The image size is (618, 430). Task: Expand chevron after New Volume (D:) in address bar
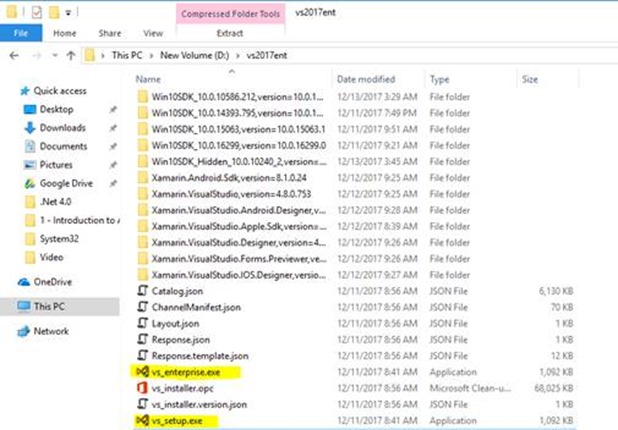tap(238, 56)
